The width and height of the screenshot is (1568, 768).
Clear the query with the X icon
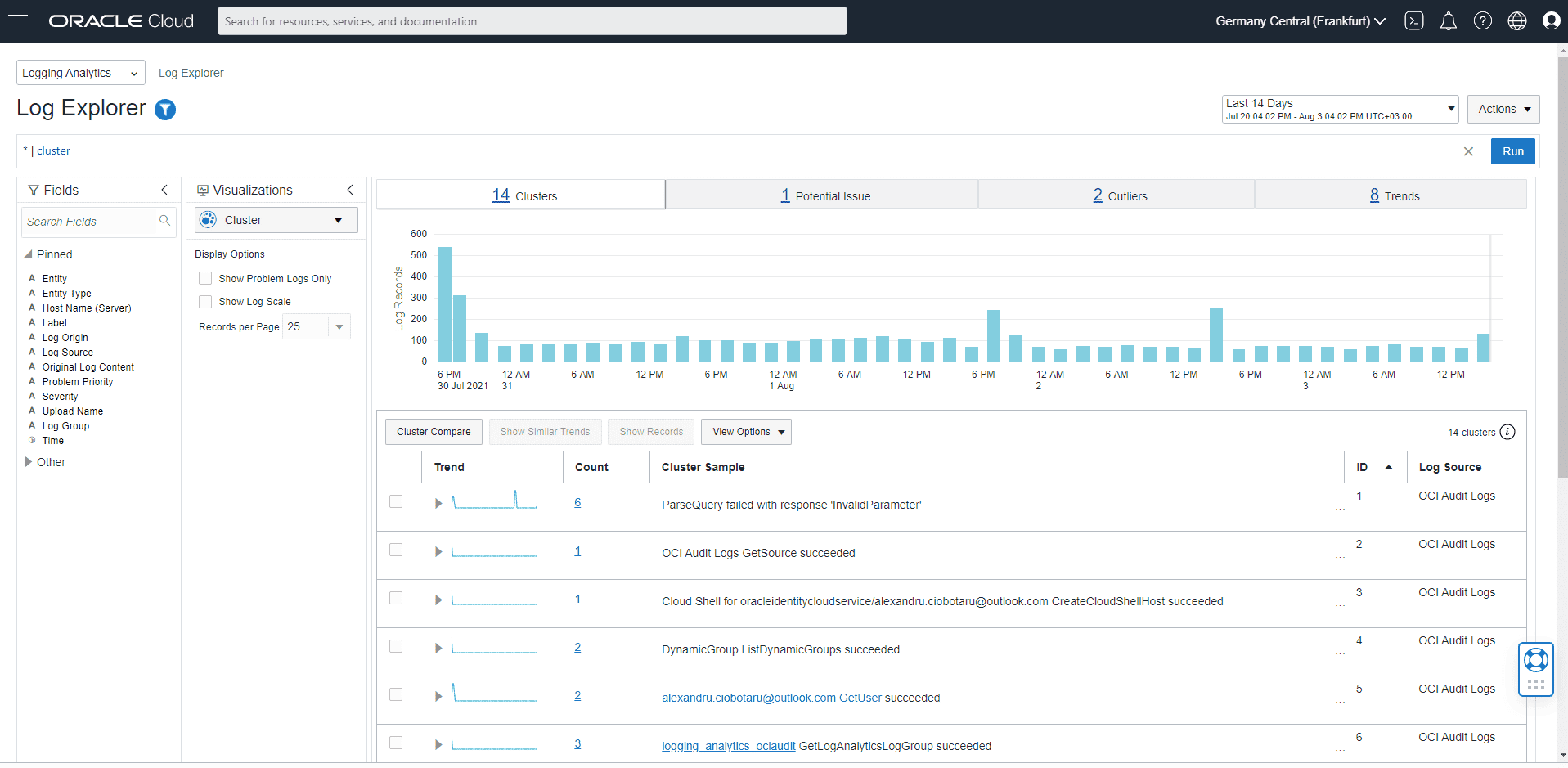point(1468,151)
